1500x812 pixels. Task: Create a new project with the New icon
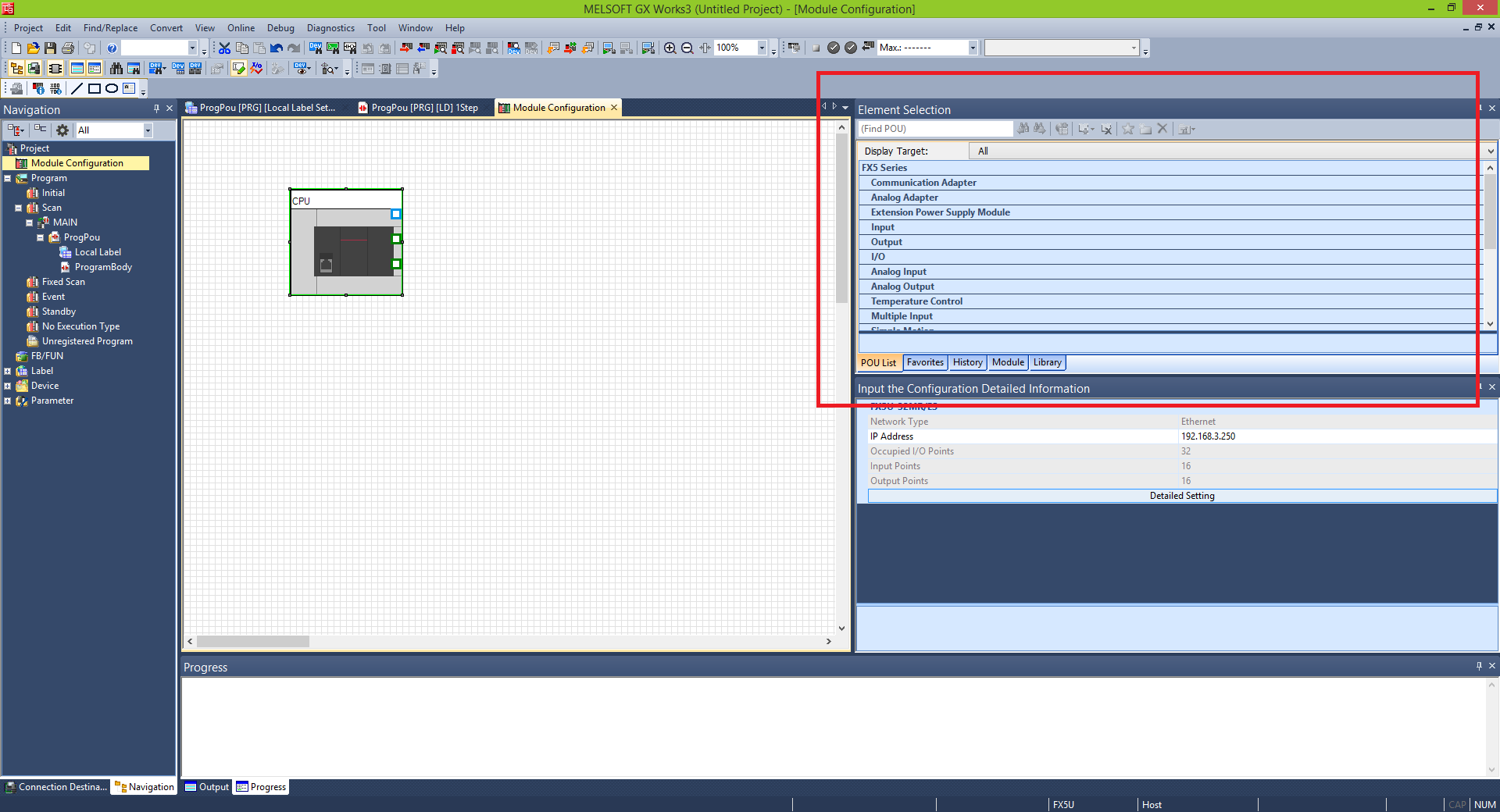(16, 48)
